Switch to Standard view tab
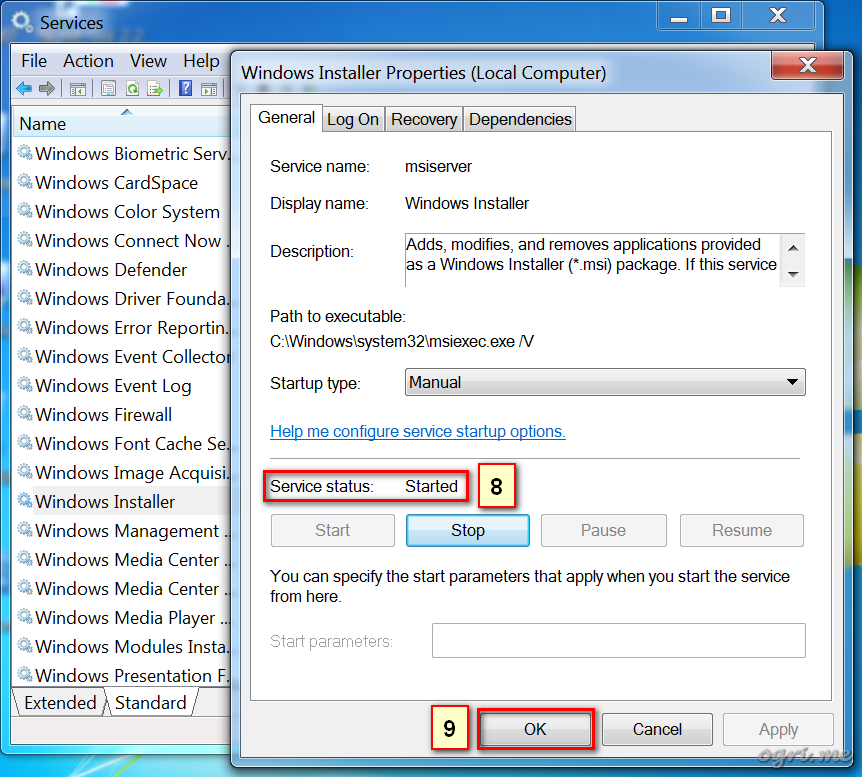 151,703
